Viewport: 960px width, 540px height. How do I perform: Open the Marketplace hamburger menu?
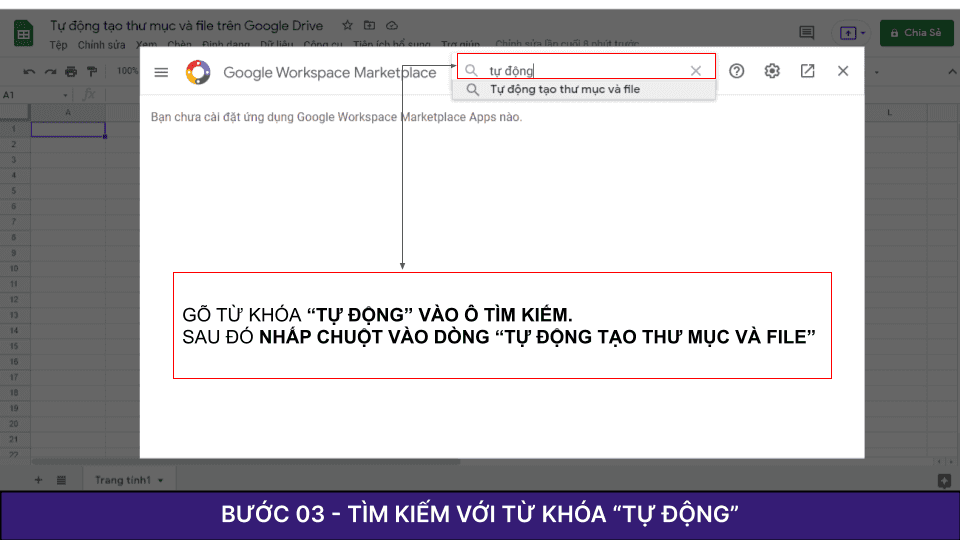(161, 72)
